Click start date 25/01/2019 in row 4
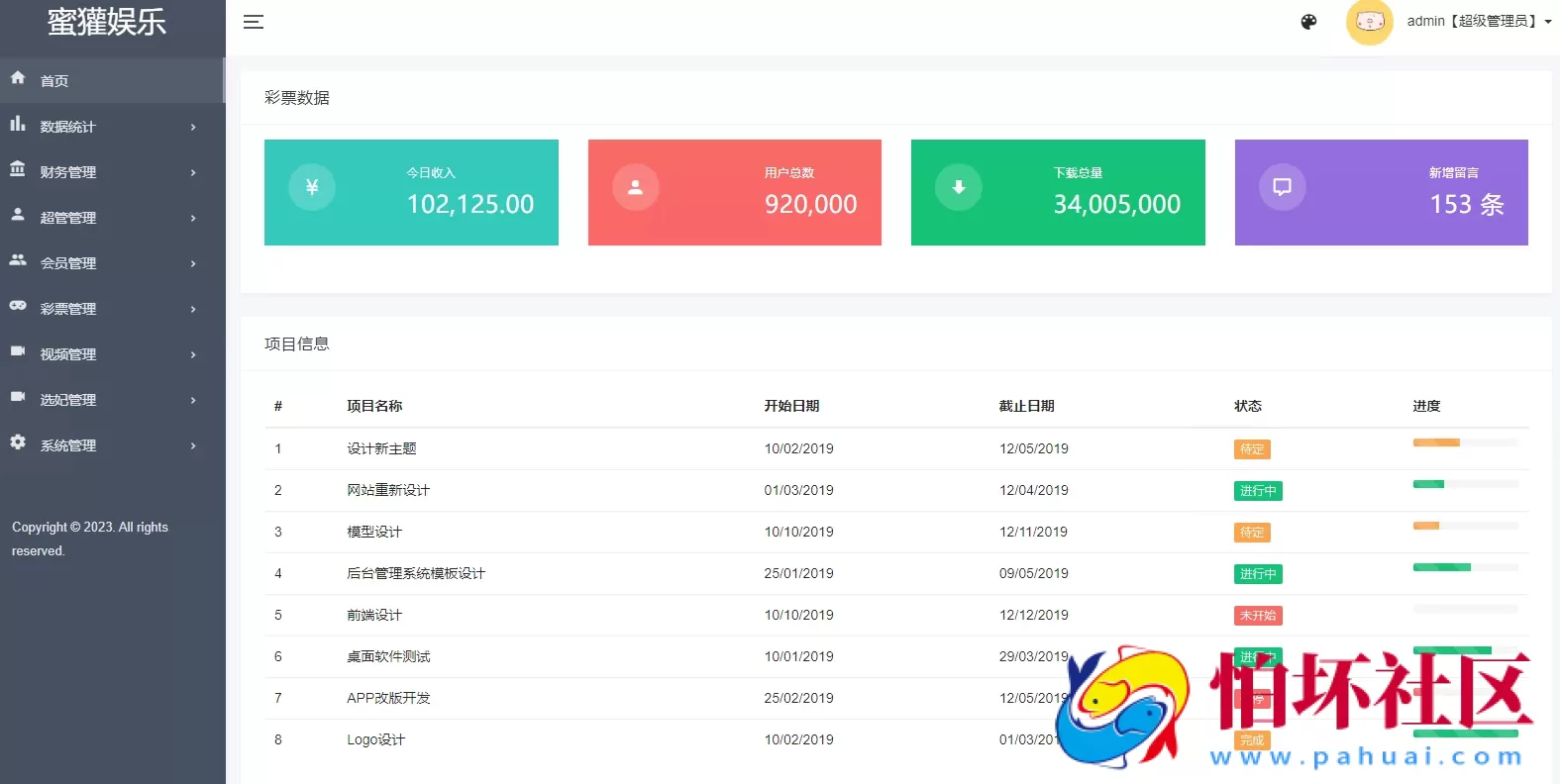Screen dimensions: 1560x784 point(798,573)
